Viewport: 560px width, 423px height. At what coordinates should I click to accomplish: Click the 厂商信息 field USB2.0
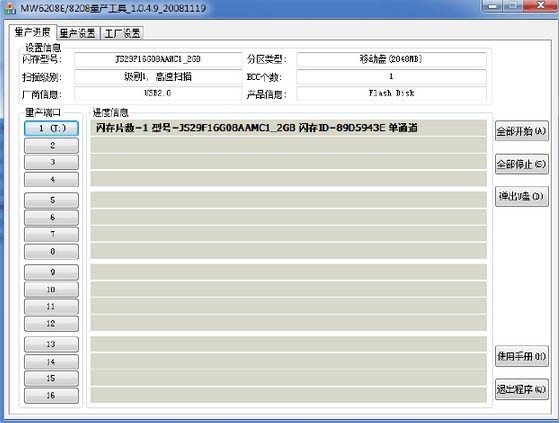pos(158,94)
